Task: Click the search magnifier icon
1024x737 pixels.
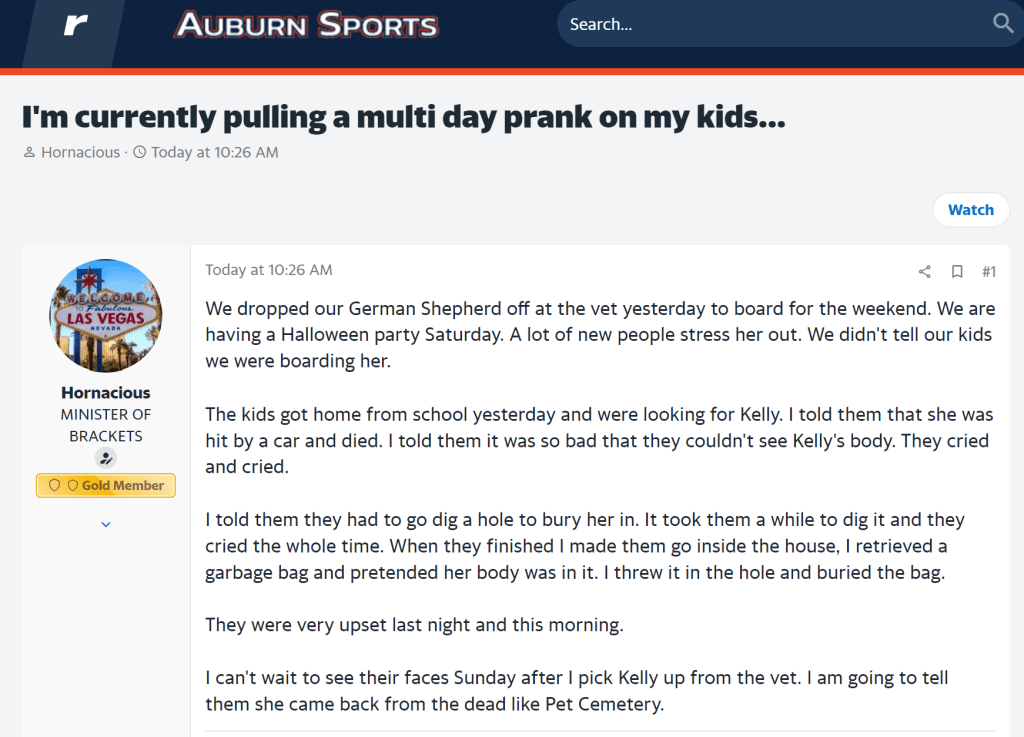Action: point(1002,24)
